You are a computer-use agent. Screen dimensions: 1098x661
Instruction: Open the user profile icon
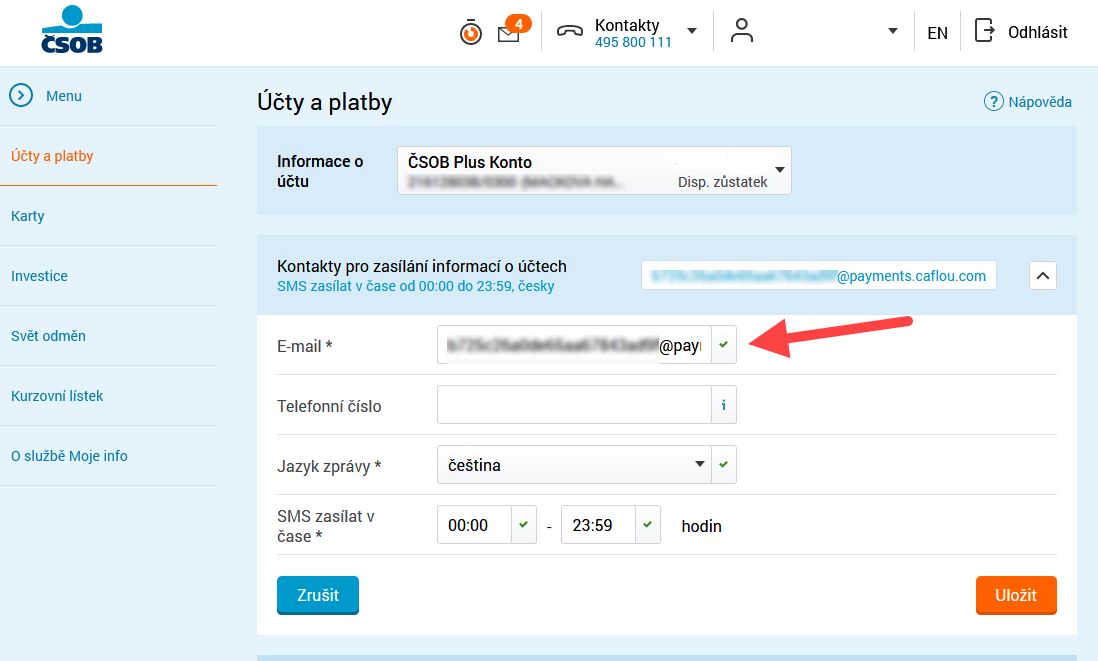[741, 31]
